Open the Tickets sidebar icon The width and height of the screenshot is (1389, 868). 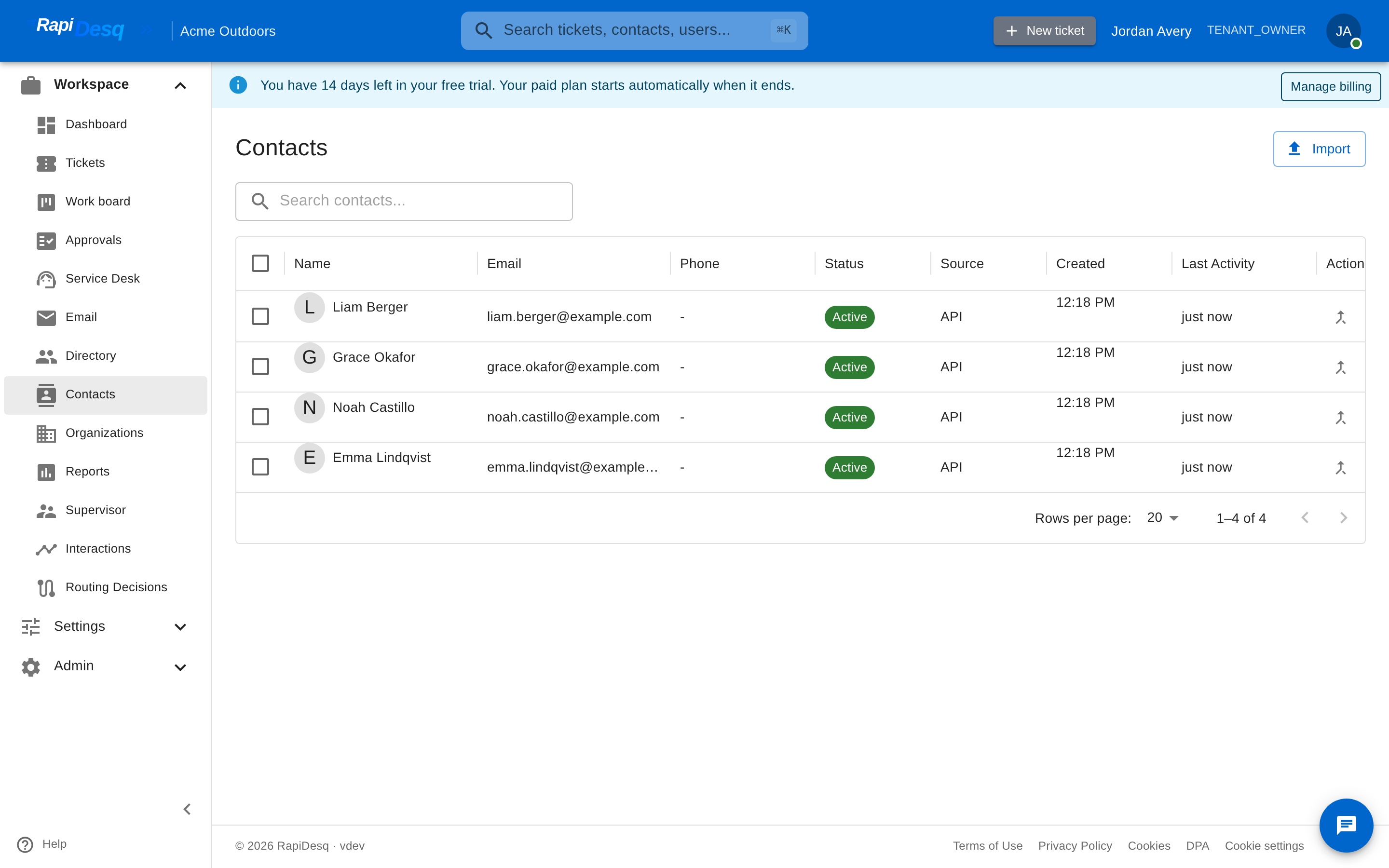46,163
